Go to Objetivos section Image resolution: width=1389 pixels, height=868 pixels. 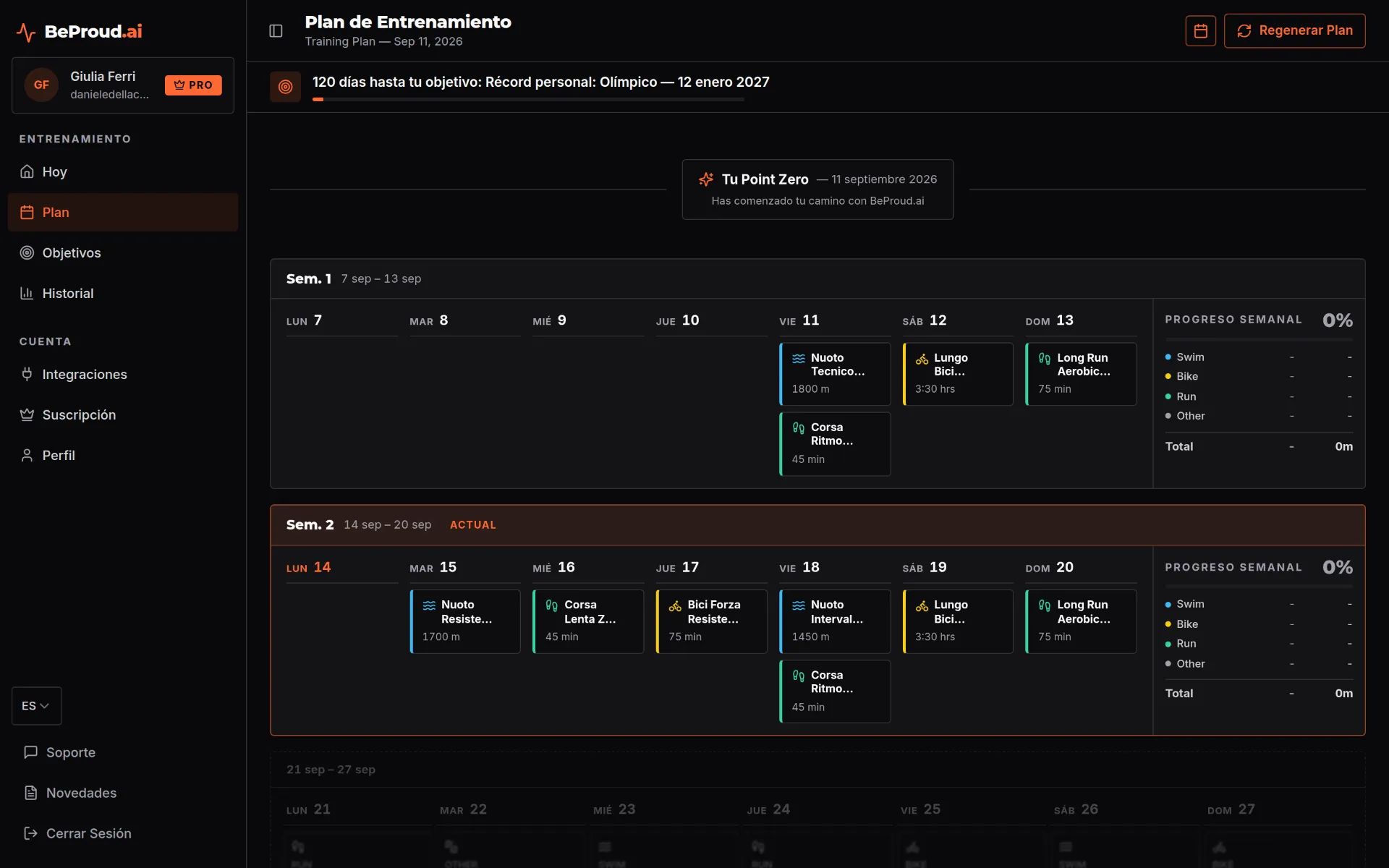click(x=123, y=252)
